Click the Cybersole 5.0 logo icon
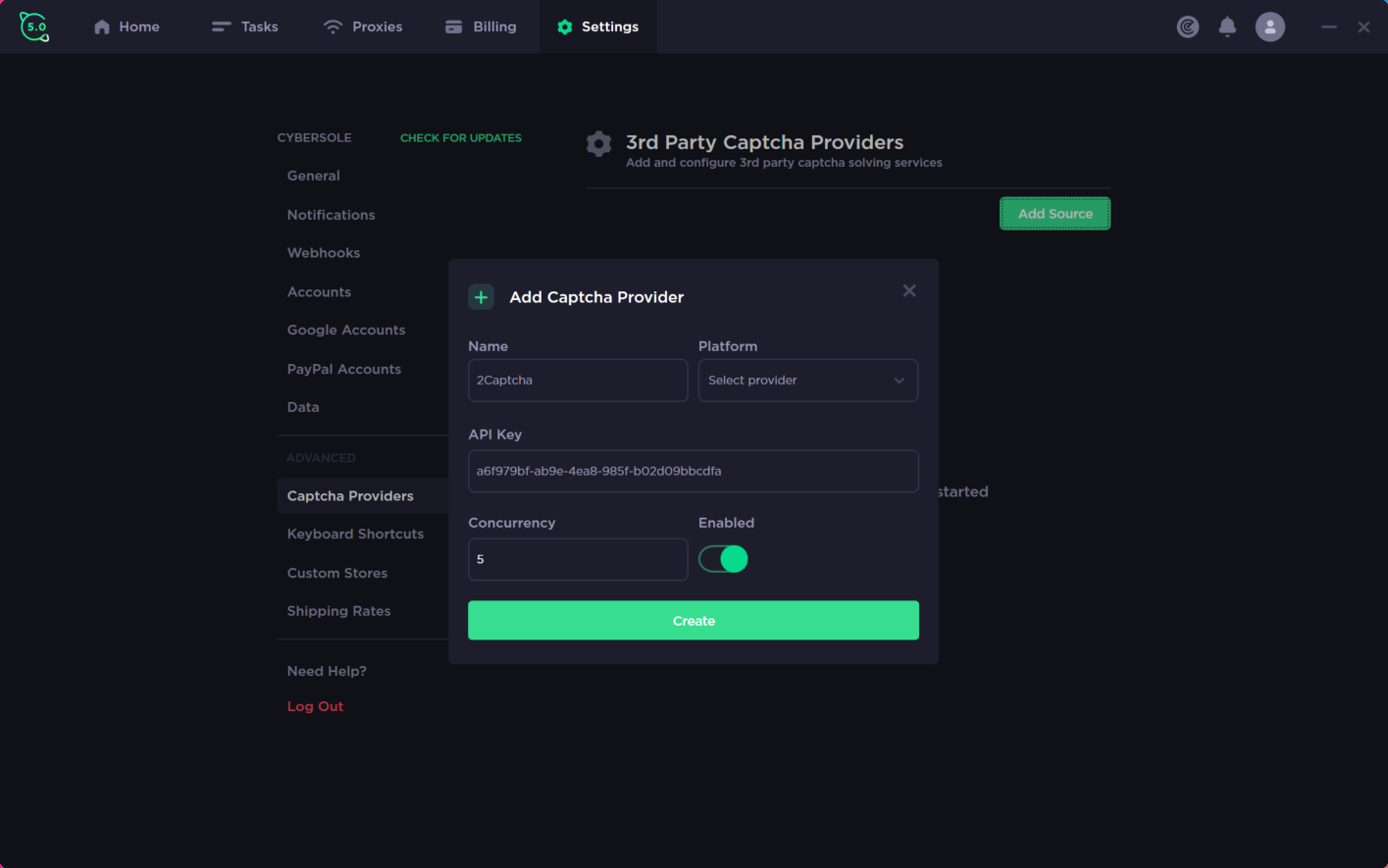 tap(34, 26)
